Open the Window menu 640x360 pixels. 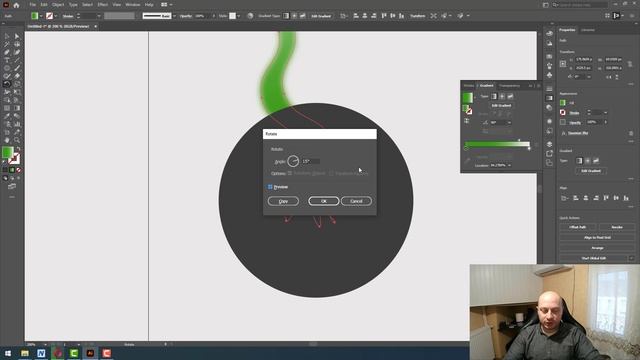[133, 4]
